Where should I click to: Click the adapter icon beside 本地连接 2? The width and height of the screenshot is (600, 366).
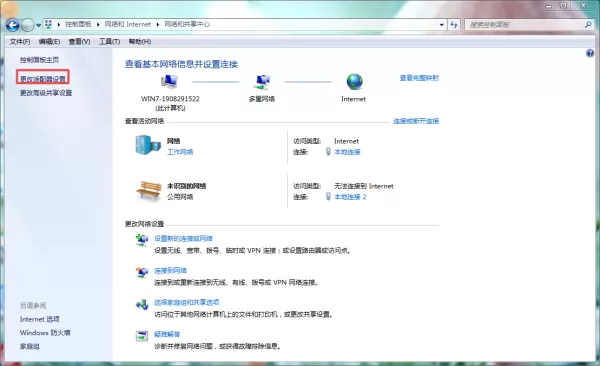click(x=328, y=196)
